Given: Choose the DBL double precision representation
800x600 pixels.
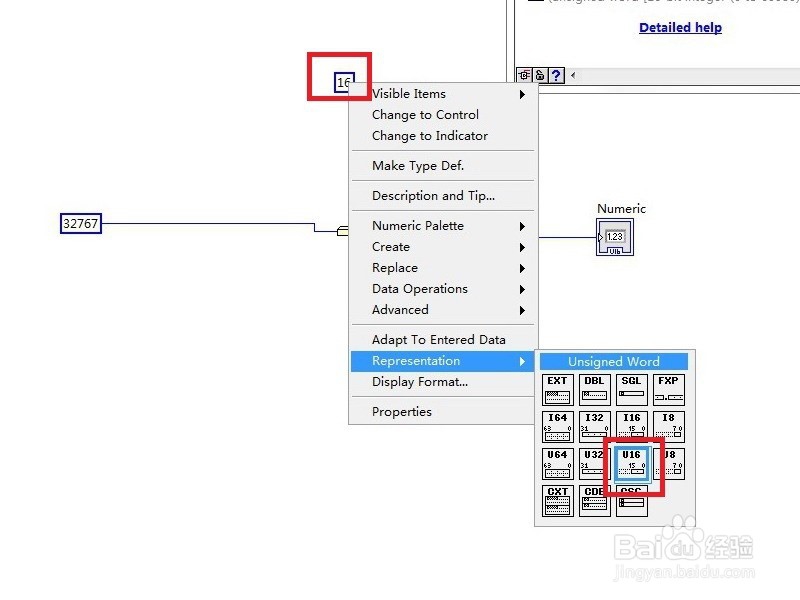Looking at the screenshot, I should [x=594, y=390].
